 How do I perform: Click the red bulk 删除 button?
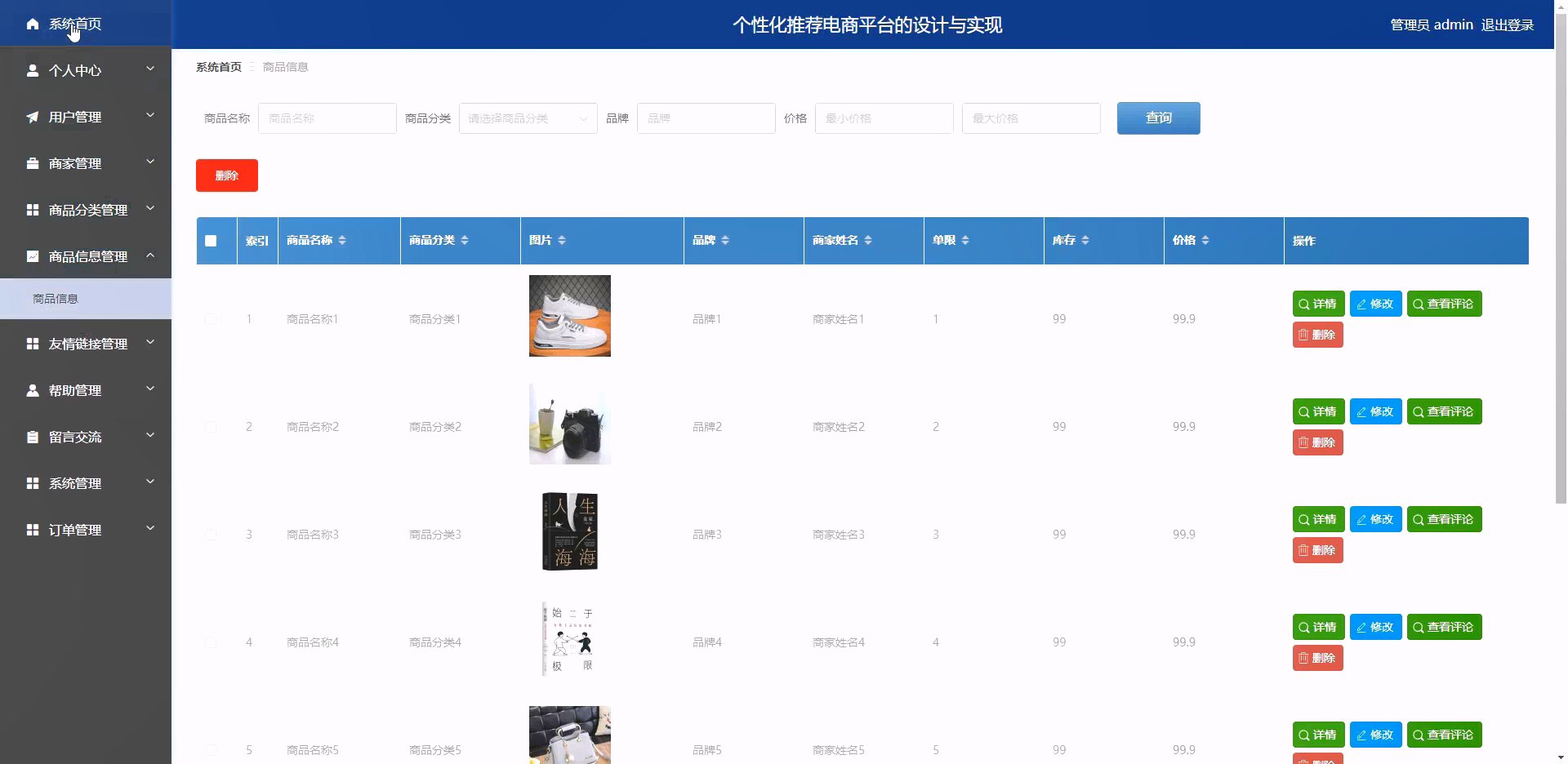pos(227,175)
